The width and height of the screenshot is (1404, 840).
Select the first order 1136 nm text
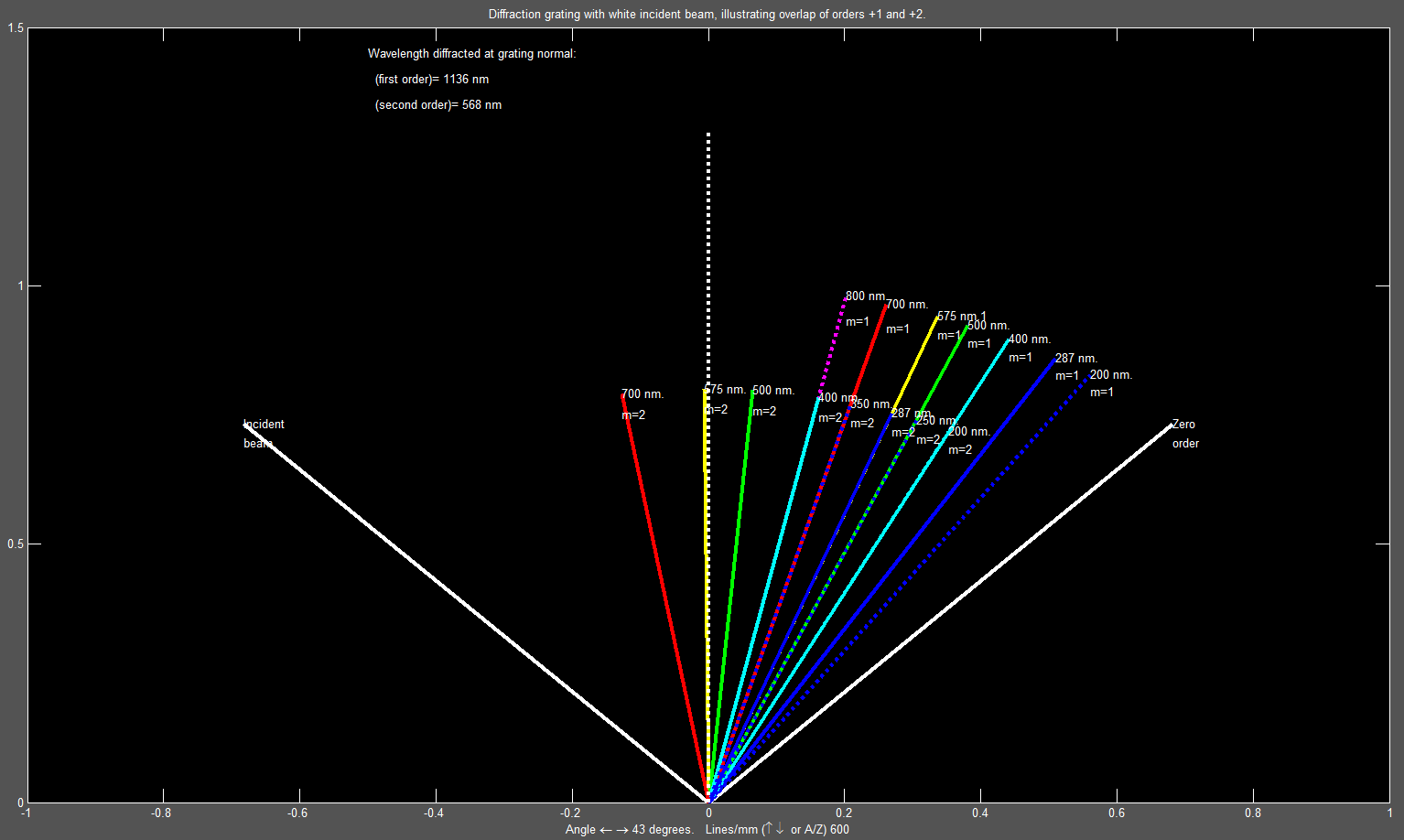(x=431, y=80)
